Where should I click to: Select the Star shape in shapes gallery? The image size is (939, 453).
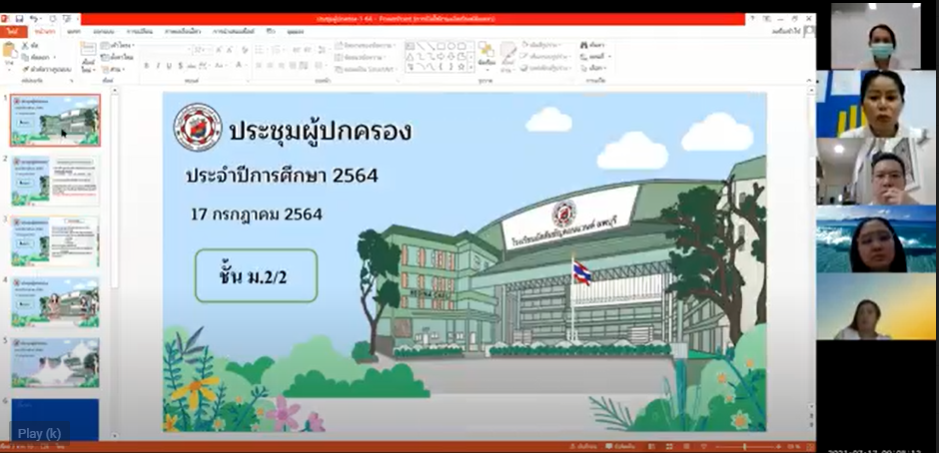(x=461, y=67)
